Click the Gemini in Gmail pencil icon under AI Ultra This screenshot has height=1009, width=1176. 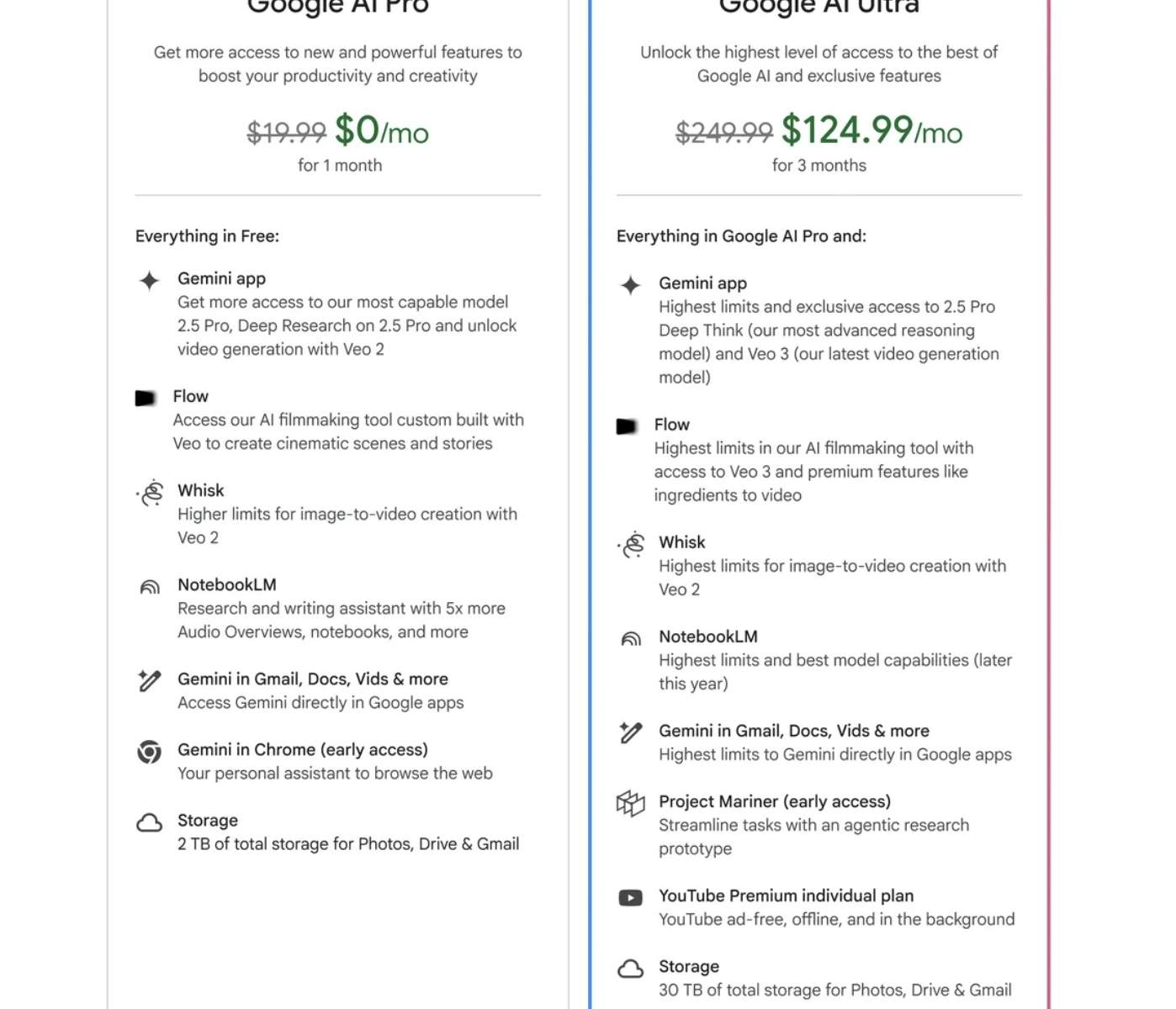(x=630, y=732)
